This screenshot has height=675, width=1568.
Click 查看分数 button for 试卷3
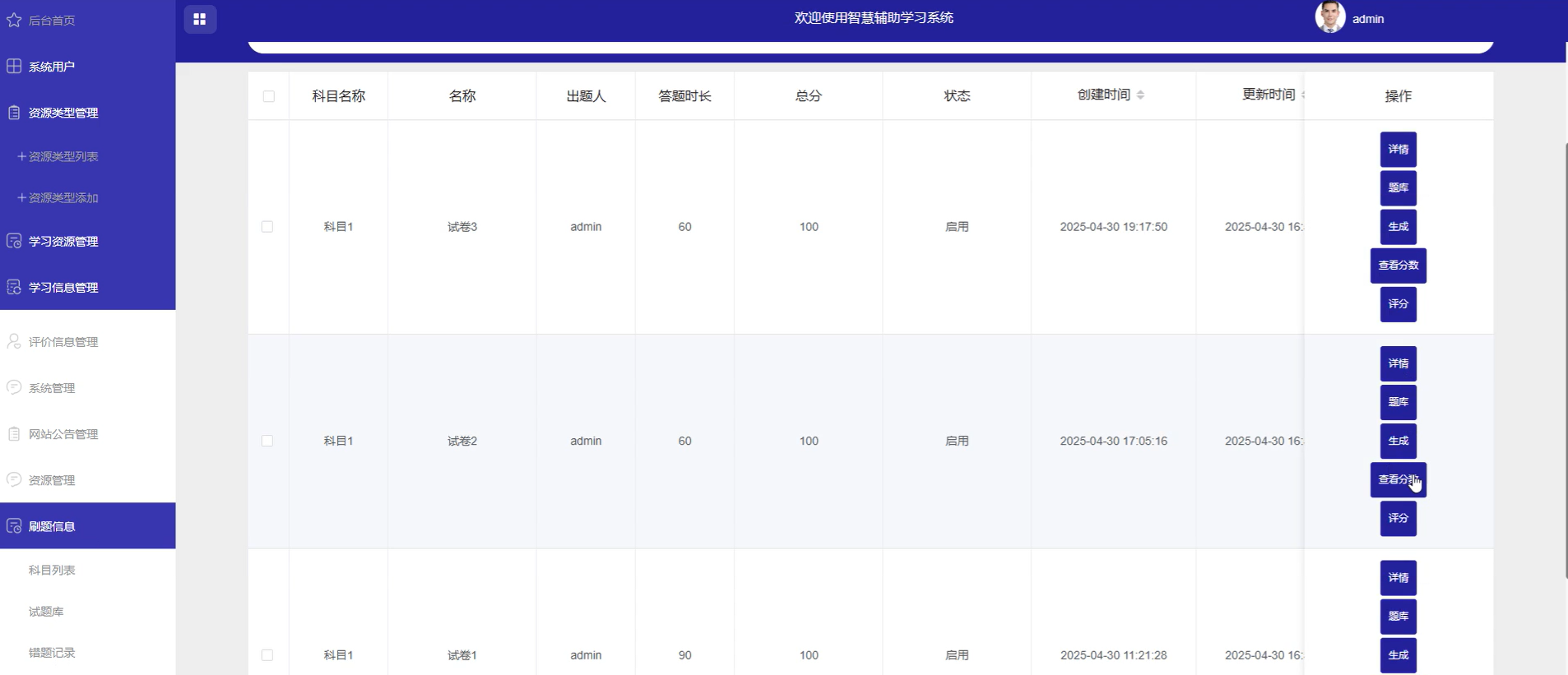pos(1398,266)
